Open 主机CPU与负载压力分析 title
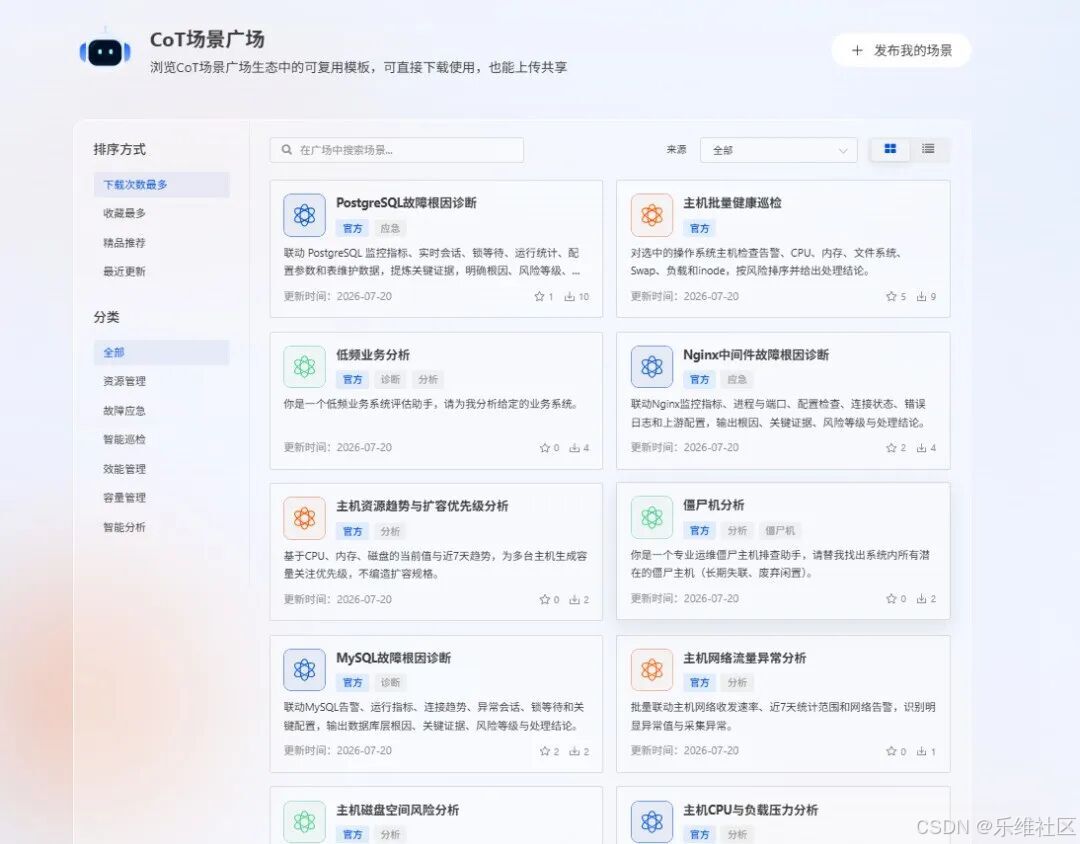This screenshot has height=844, width=1080. (750, 810)
